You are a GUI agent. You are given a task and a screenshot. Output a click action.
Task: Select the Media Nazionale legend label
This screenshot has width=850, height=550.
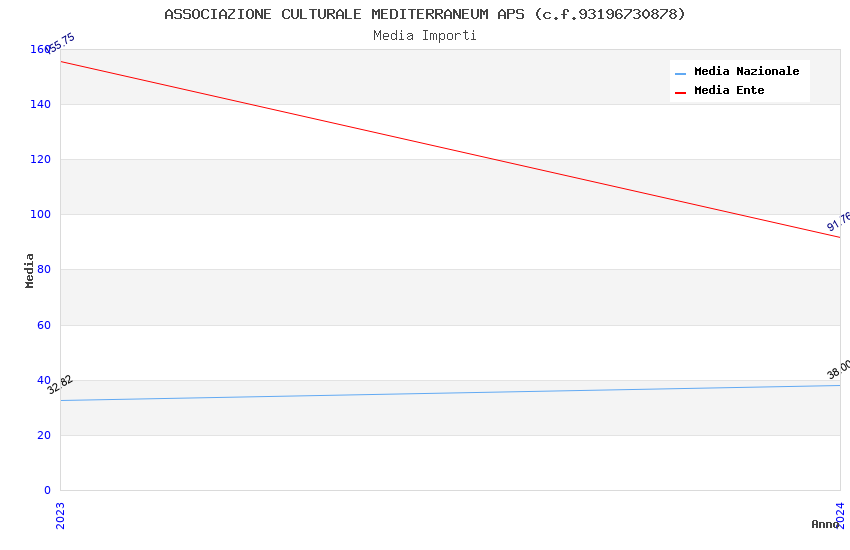tap(746, 72)
